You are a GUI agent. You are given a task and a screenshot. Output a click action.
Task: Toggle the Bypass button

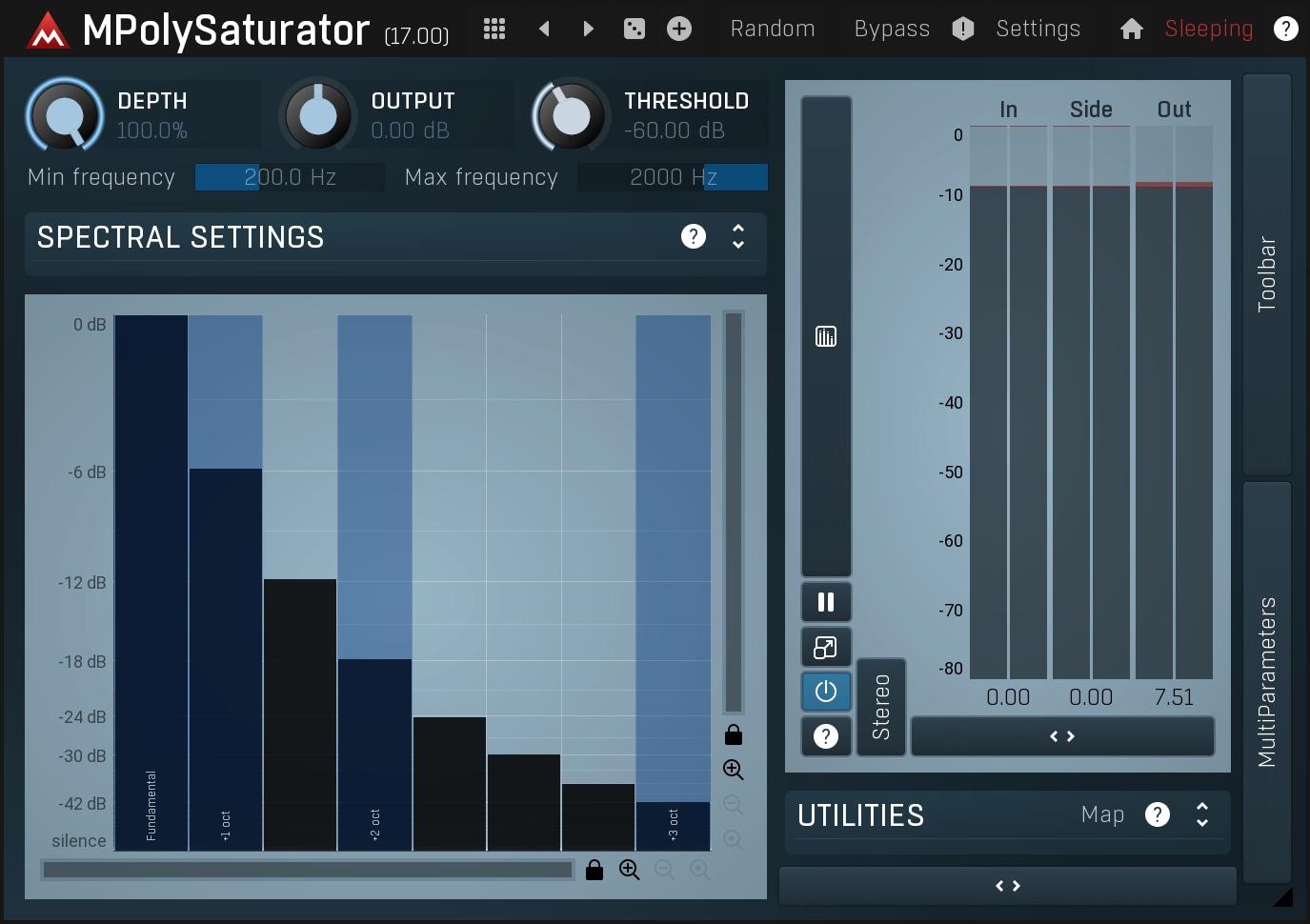point(891,29)
